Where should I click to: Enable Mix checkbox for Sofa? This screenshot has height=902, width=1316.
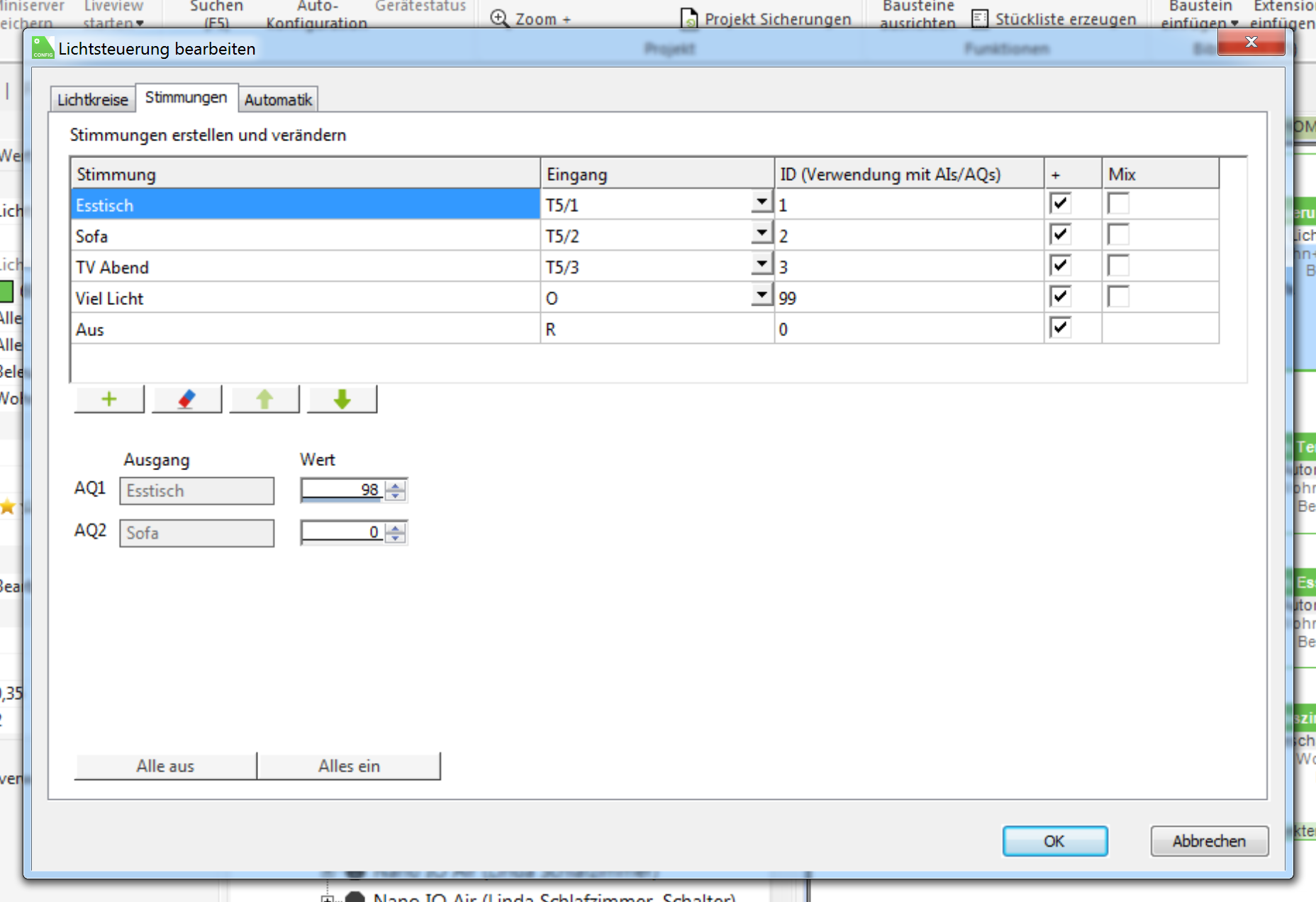(x=1118, y=235)
